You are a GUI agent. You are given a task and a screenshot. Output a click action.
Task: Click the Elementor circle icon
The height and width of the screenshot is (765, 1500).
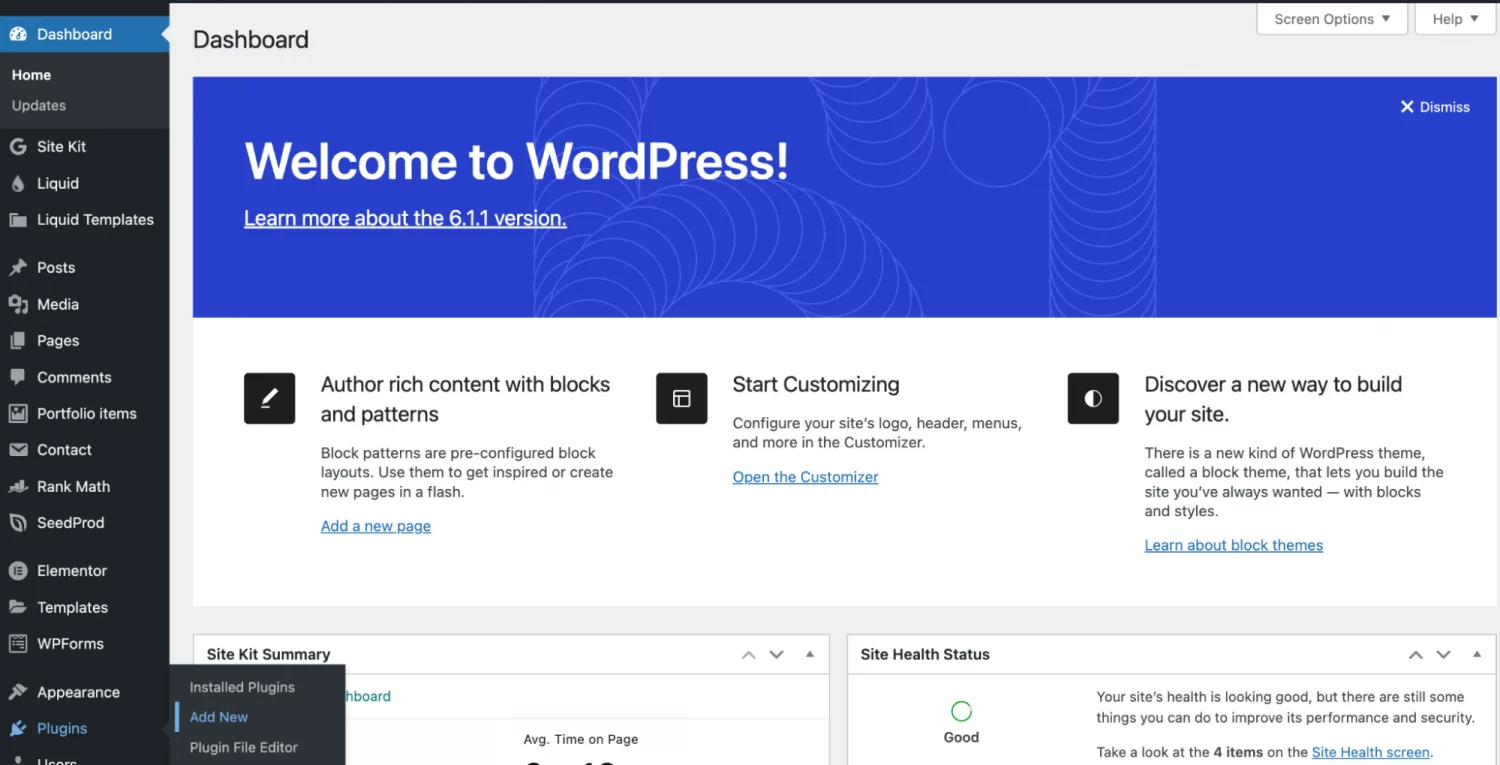pos(17,571)
